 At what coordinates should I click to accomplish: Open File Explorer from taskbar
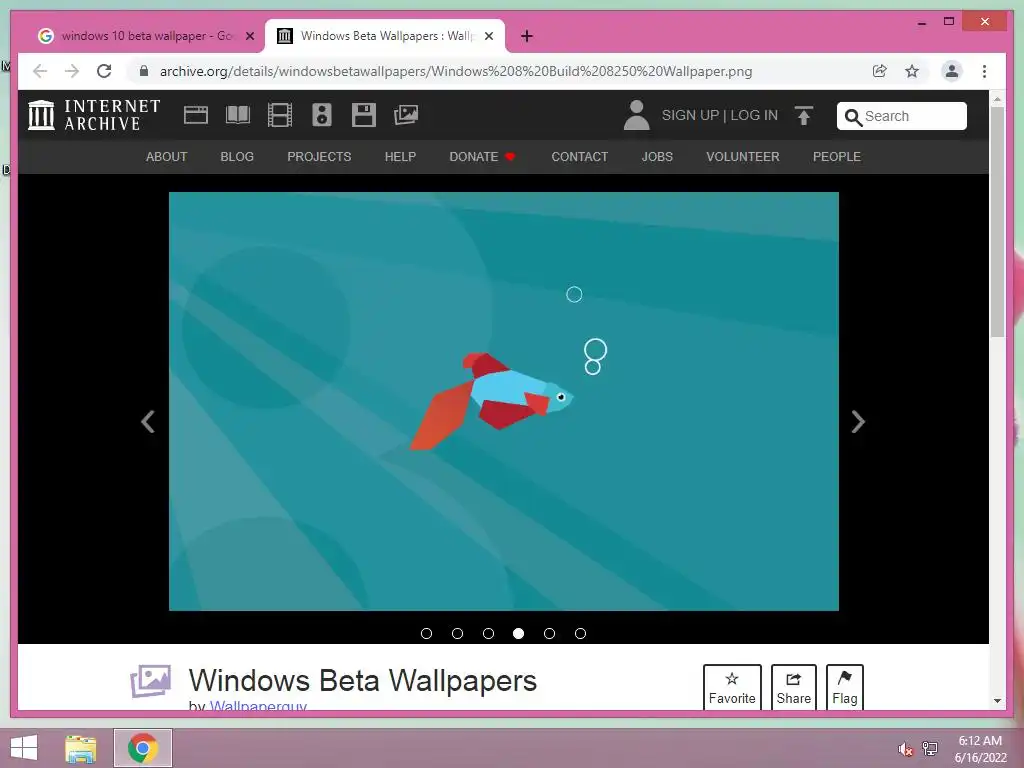coord(81,748)
